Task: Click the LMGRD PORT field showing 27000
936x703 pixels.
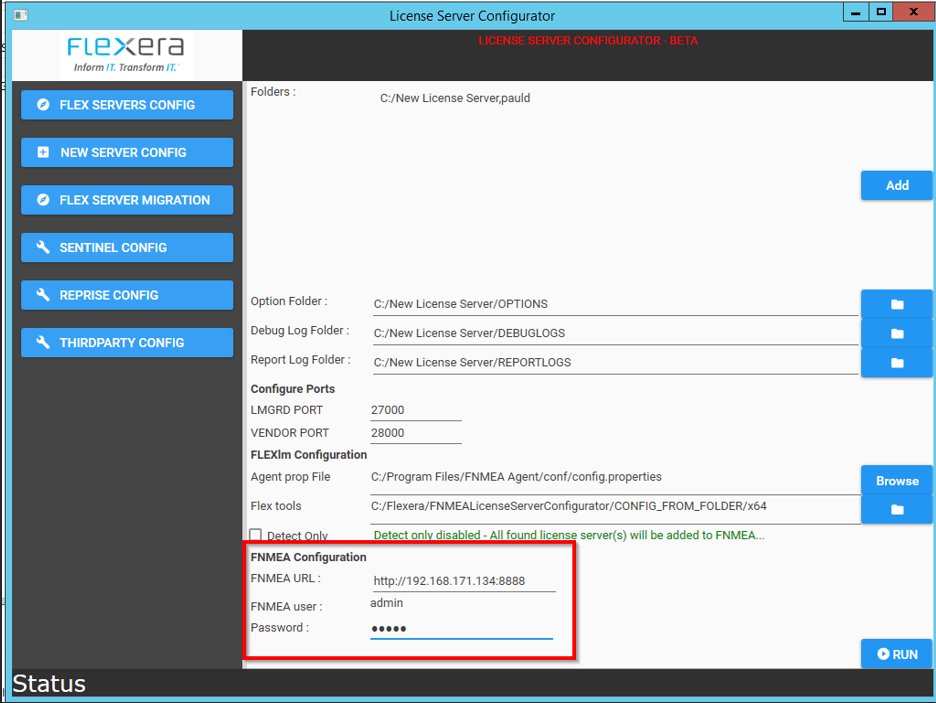Action: point(415,411)
